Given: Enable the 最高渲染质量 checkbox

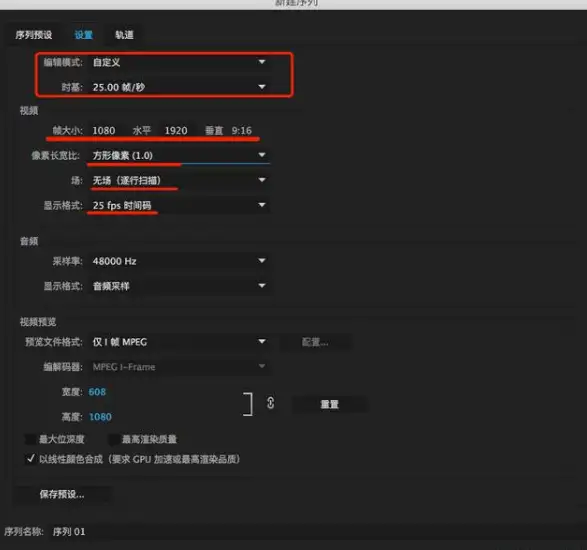Looking at the screenshot, I should (114, 439).
